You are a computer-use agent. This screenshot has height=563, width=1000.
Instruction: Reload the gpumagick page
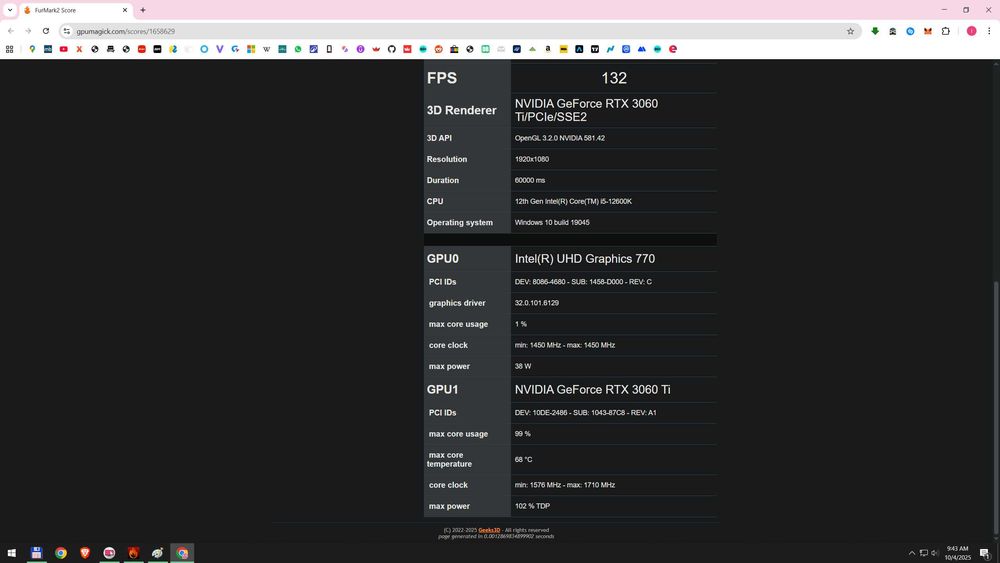coord(46,31)
